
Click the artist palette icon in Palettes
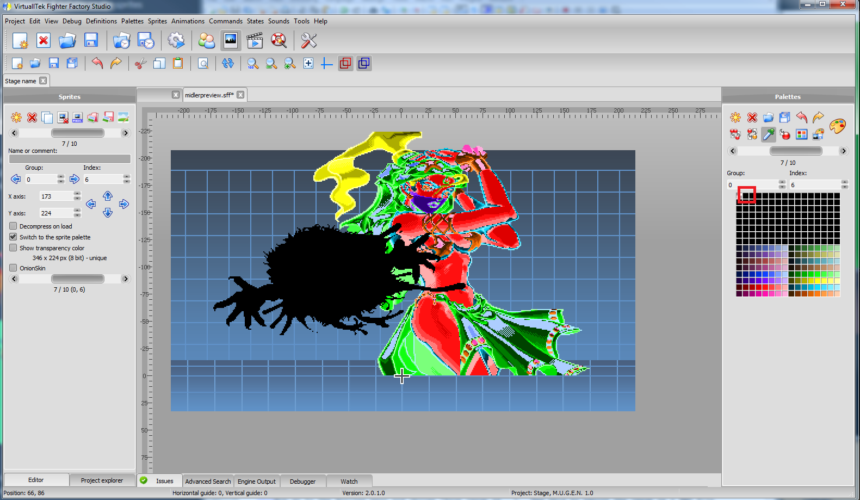click(837, 125)
